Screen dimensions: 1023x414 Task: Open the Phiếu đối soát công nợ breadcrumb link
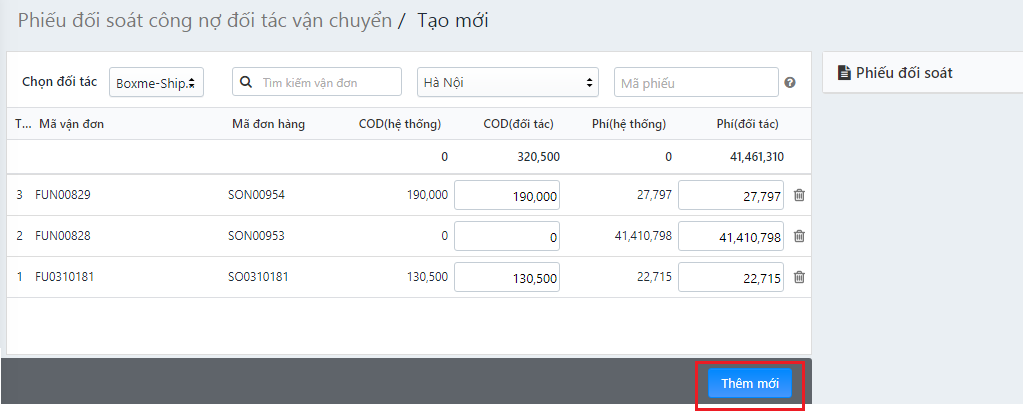pyautogui.click(x=205, y=20)
